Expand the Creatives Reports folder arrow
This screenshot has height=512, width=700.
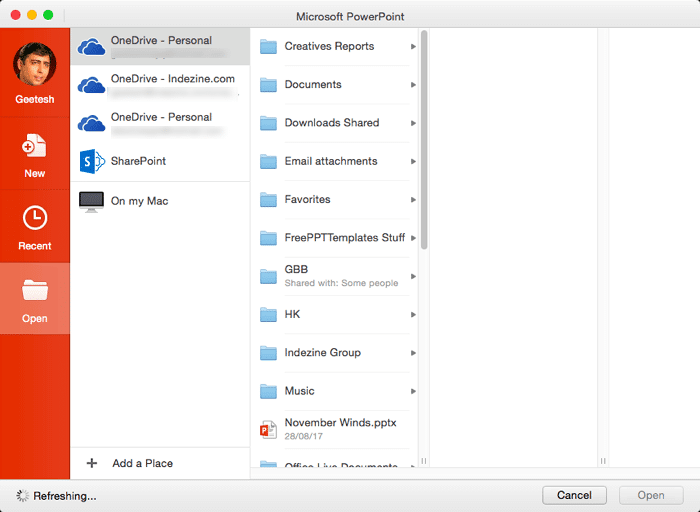413,47
